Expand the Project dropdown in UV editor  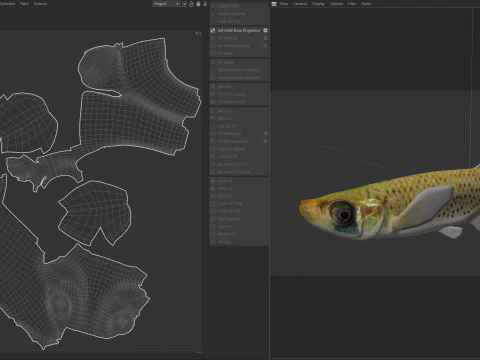point(166,4)
